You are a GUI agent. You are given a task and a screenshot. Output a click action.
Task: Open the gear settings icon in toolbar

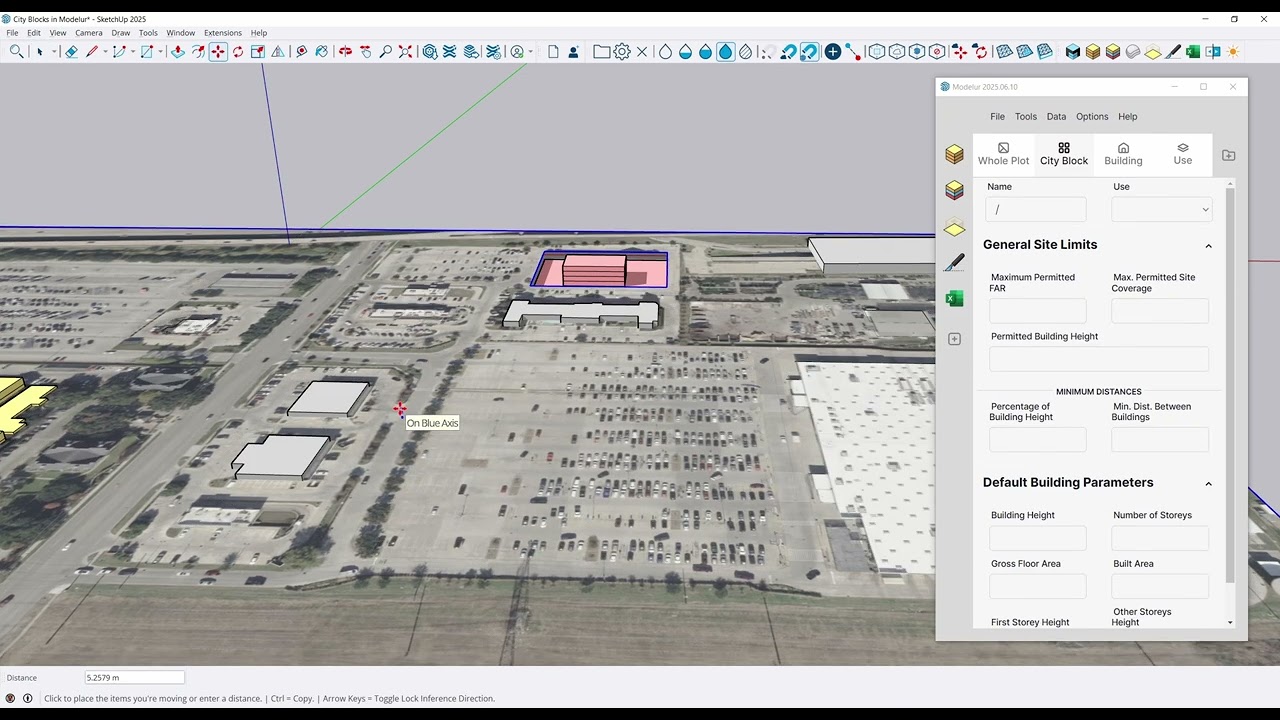click(622, 52)
